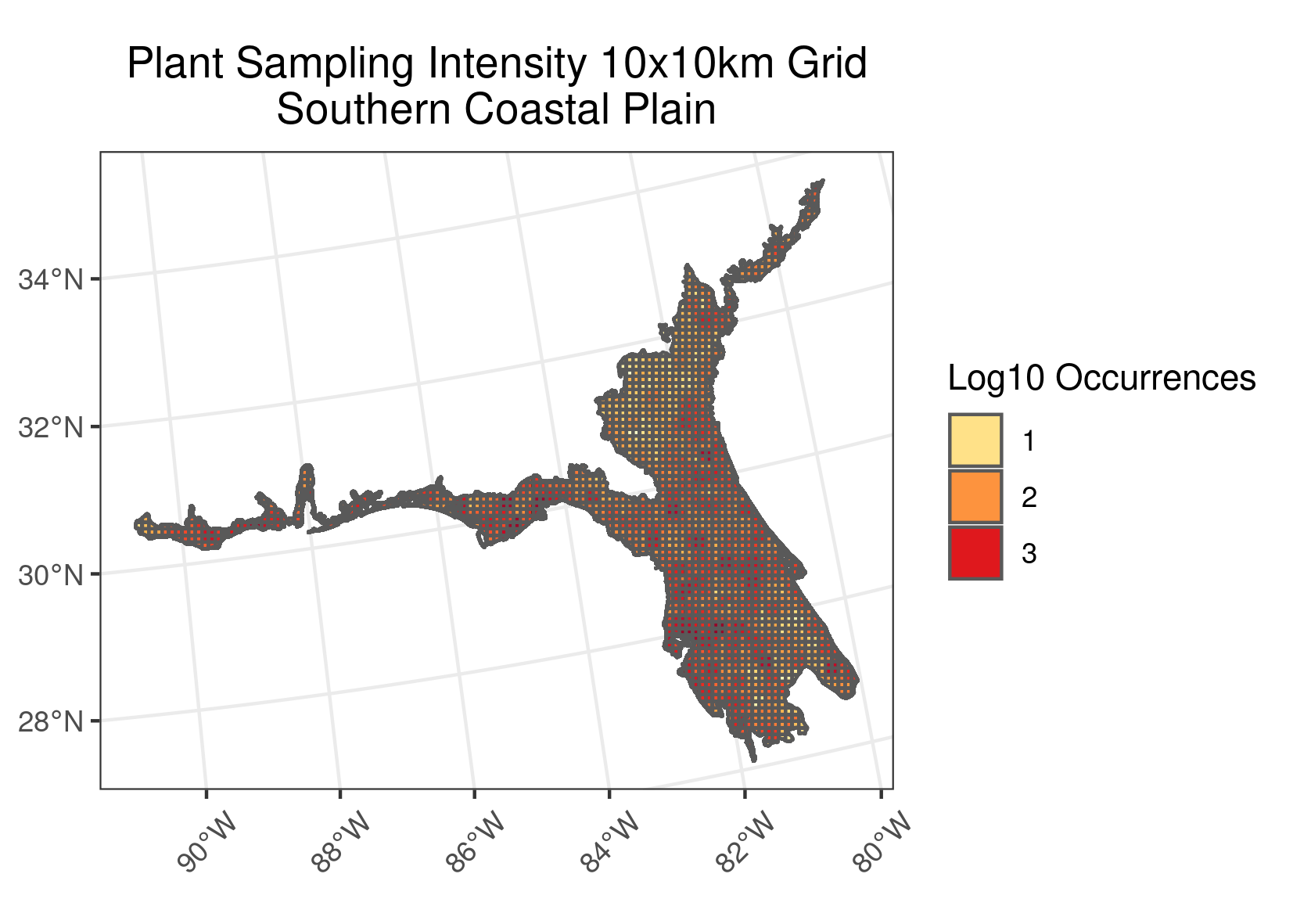The width and height of the screenshot is (1293, 924).
Task: Click the 28°N latitude axis label
Action: [x=51, y=721]
